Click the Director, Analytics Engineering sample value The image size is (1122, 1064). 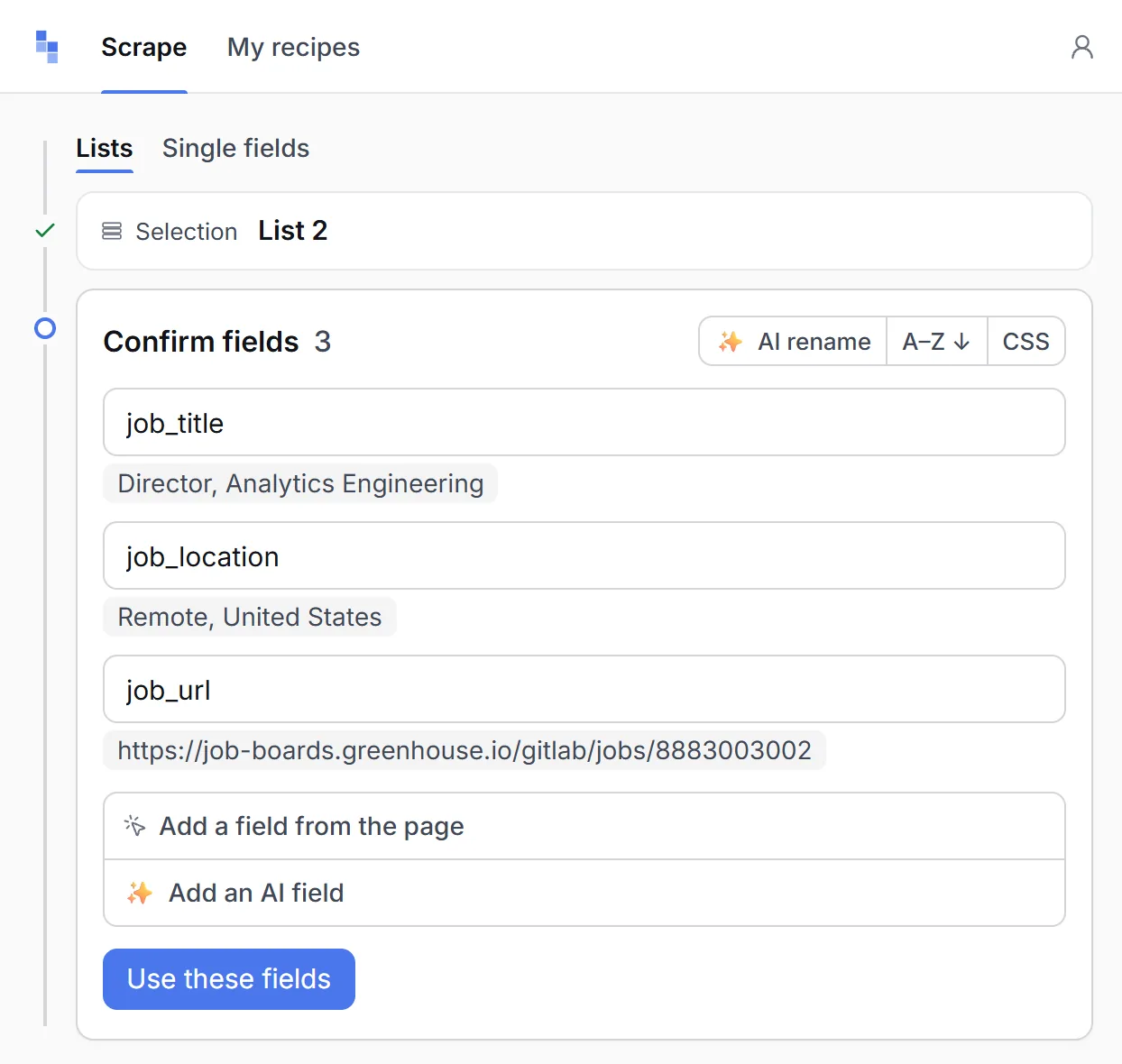pos(300,483)
